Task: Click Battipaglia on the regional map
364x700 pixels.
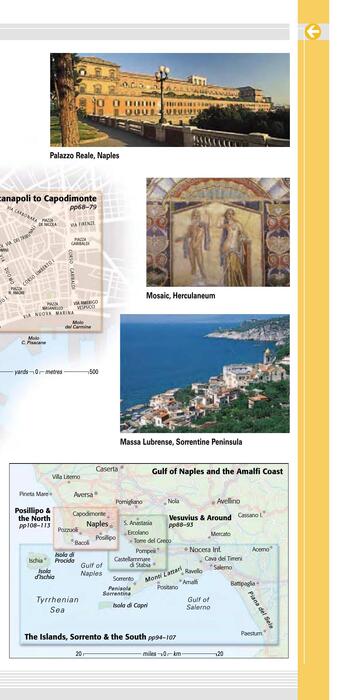Action: (243, 583)
